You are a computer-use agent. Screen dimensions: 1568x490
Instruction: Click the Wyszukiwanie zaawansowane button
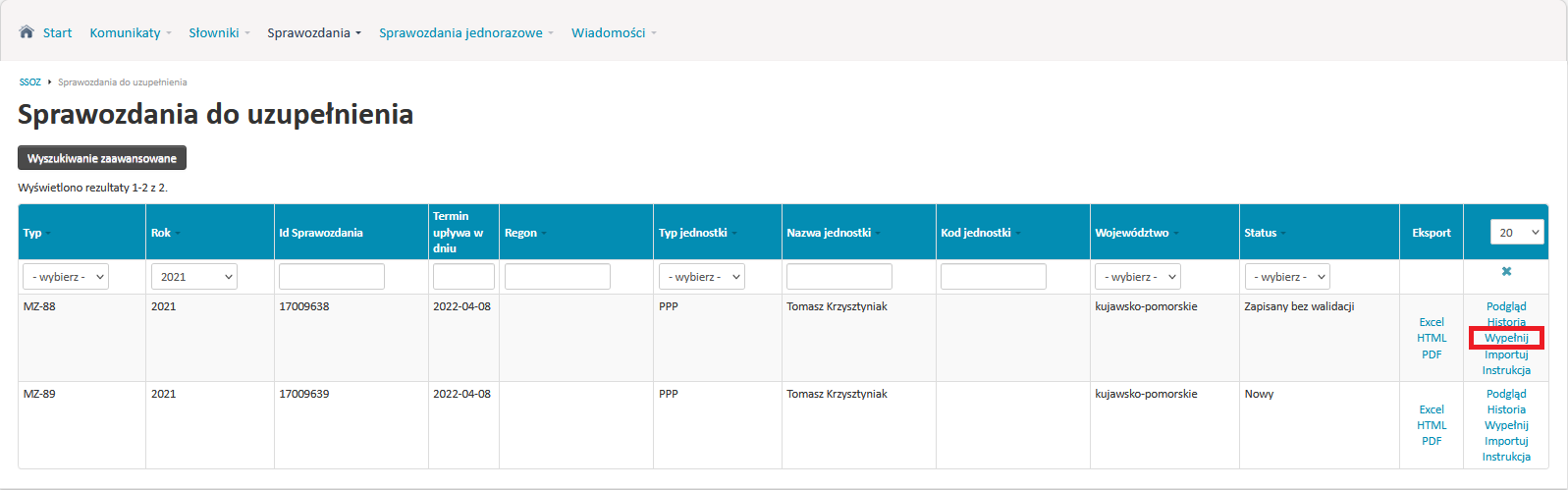[x=102, y=158]
